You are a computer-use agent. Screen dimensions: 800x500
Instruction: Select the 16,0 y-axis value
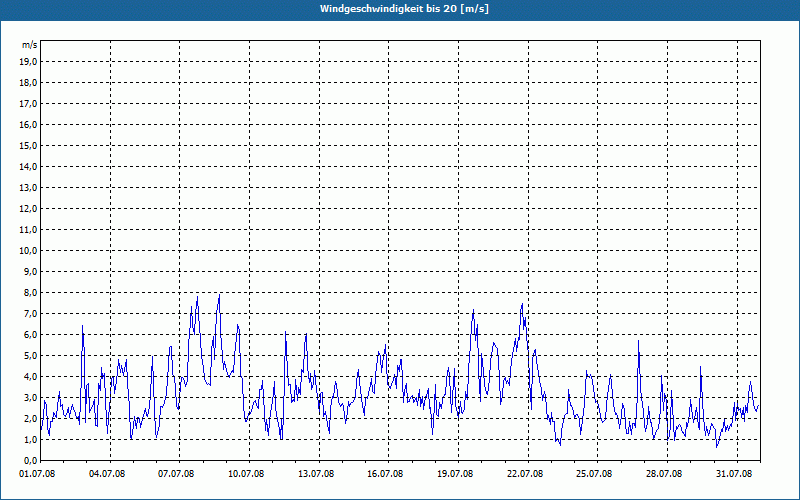coord(29,124)
